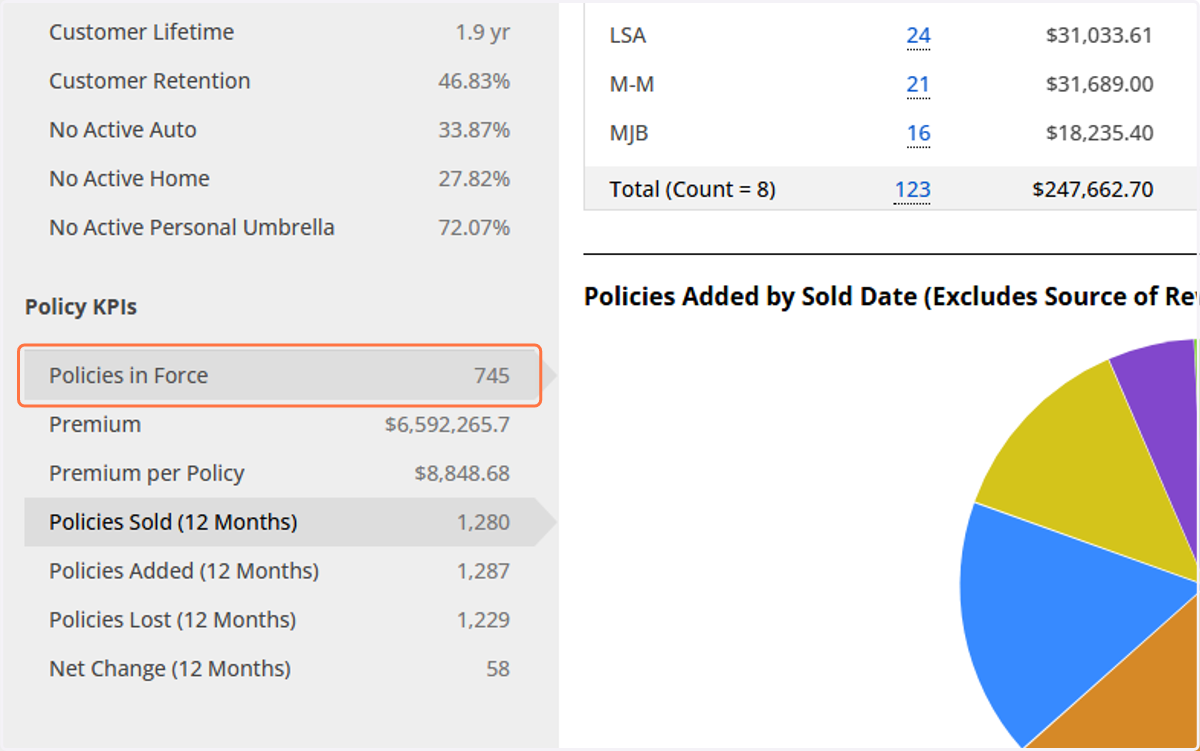Click the LSA row label
This screenshot has height=751, width=1200.
[x=628, y=36]
